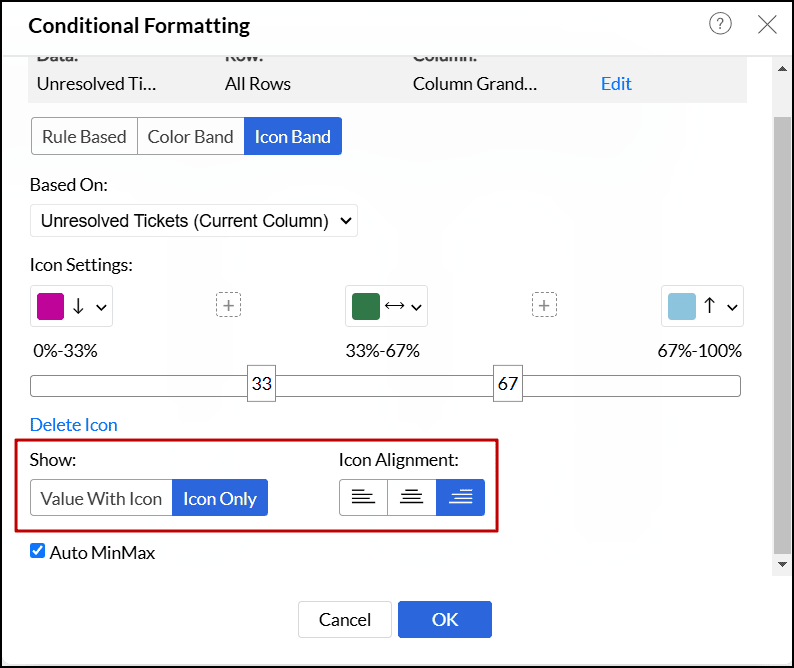Switch to the Color Band tab
The height and width of the screenshot is (668, 794).
coord(190,137)
